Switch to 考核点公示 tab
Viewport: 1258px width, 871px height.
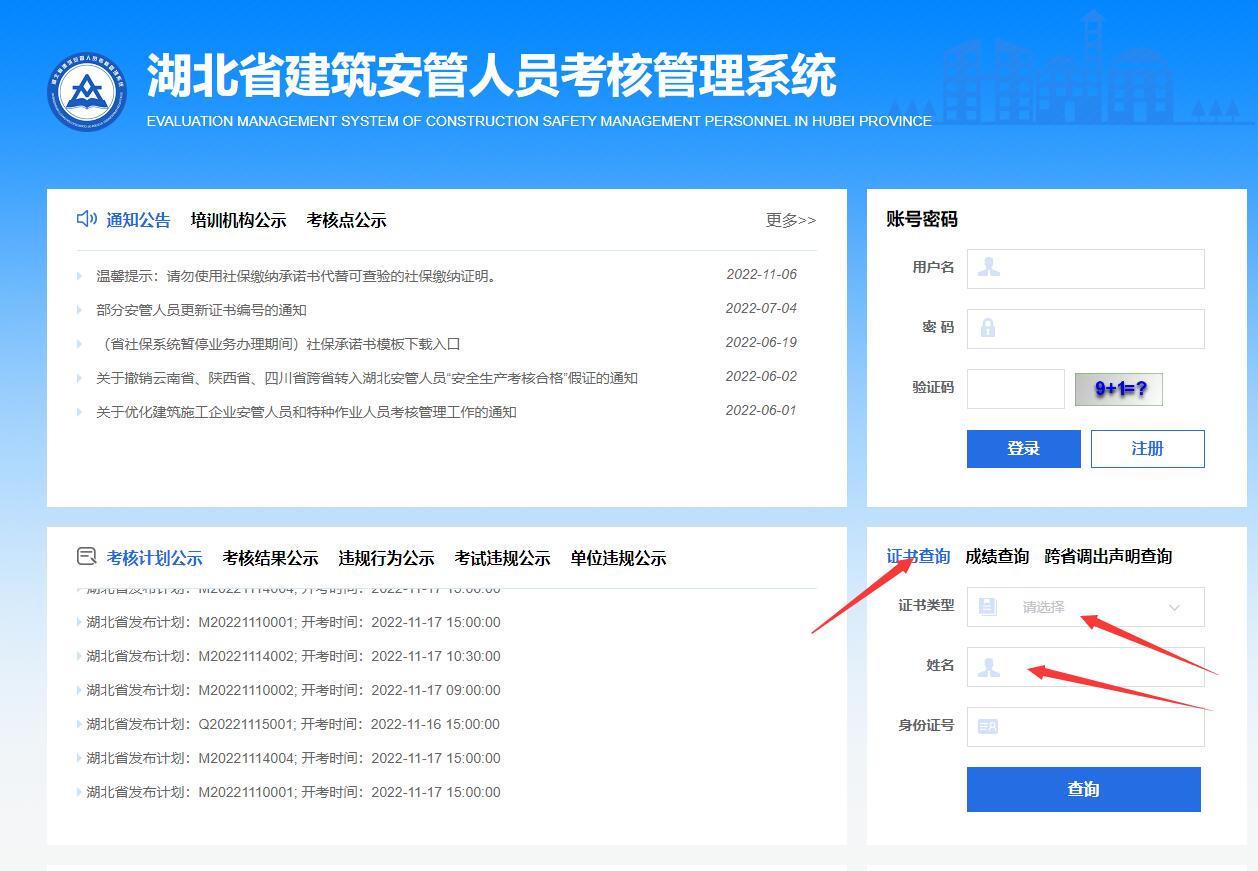[x=347, y=220]
